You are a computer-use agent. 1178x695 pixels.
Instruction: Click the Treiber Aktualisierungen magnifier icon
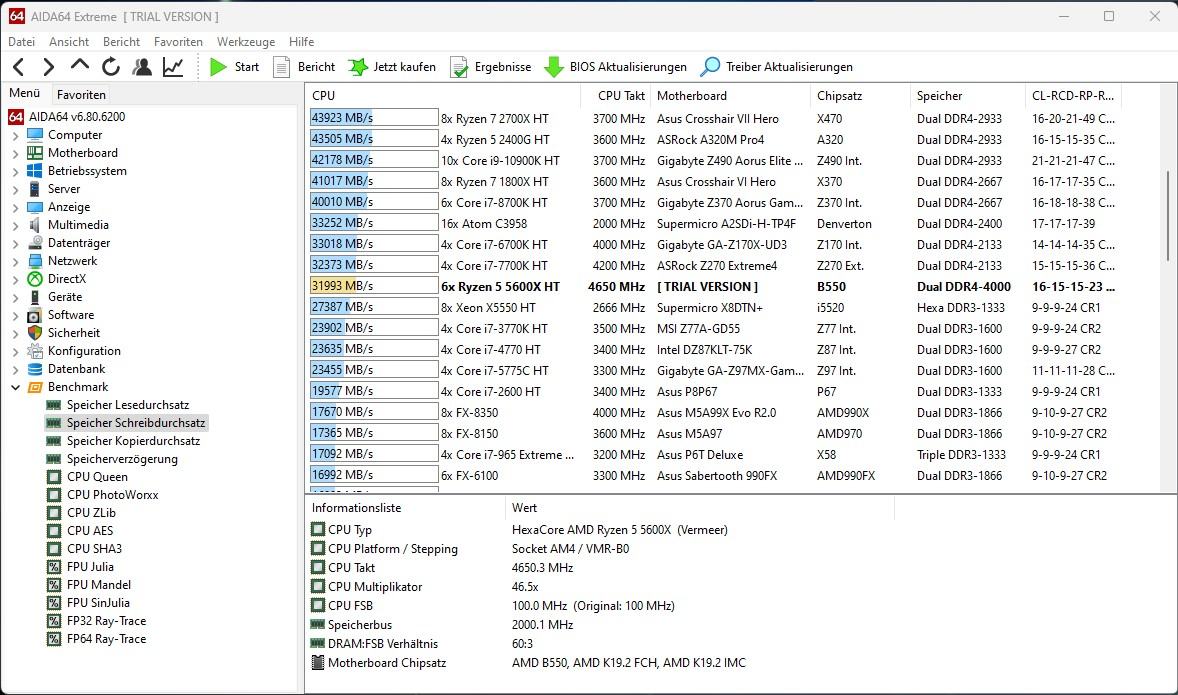tap(710, 67)
